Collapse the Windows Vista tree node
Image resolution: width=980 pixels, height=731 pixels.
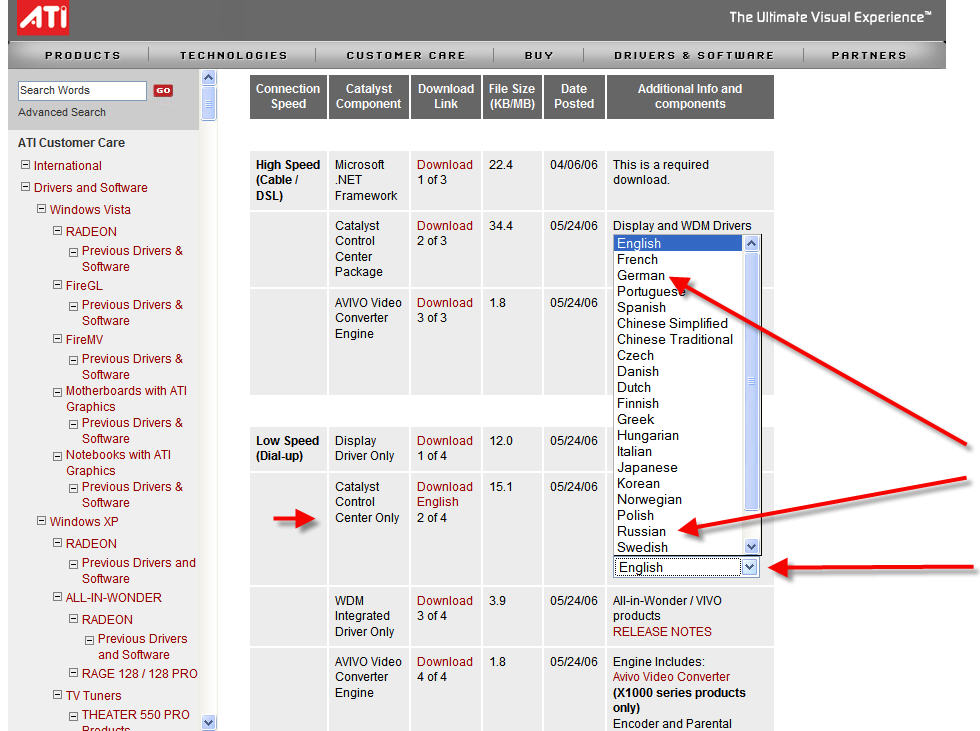pos(42,210)
